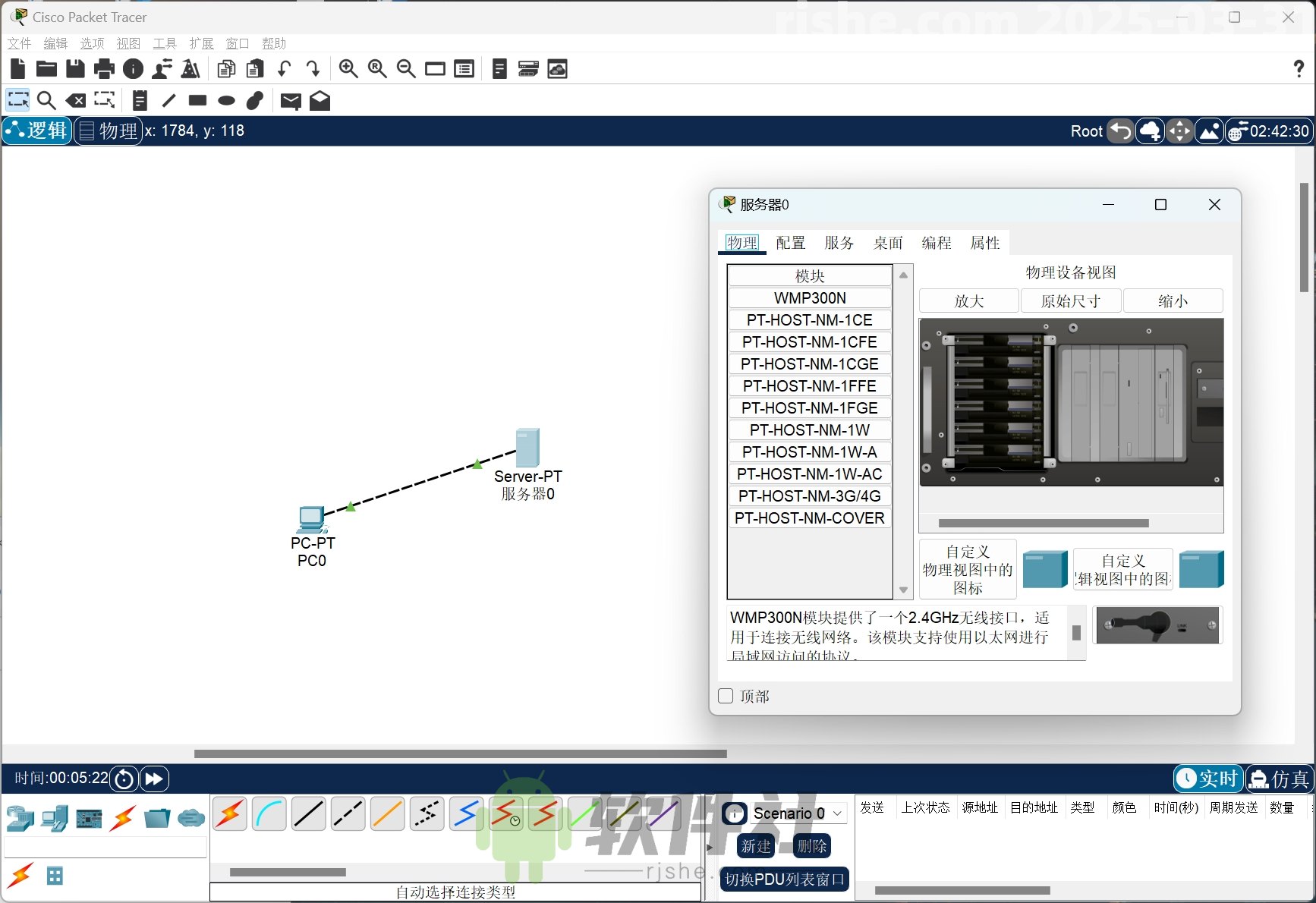Click module list up arrow
The width and height of the screenshot is (1316, 903).
[903, 275]
